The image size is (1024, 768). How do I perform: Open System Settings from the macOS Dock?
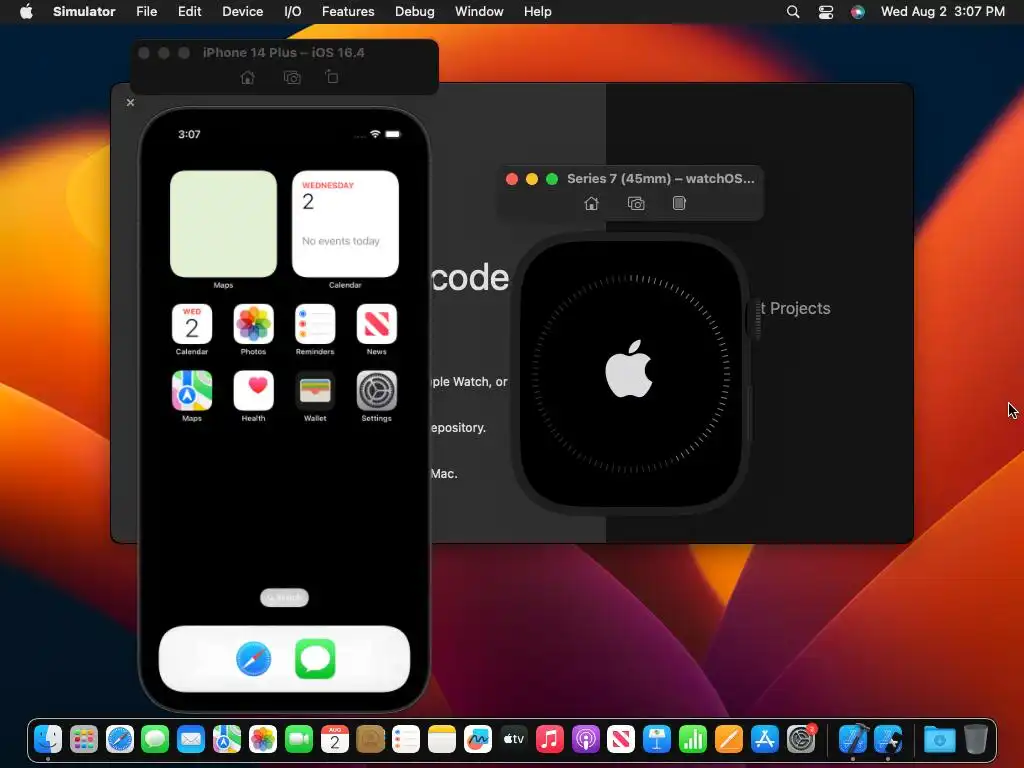click(x=801, y=739)
